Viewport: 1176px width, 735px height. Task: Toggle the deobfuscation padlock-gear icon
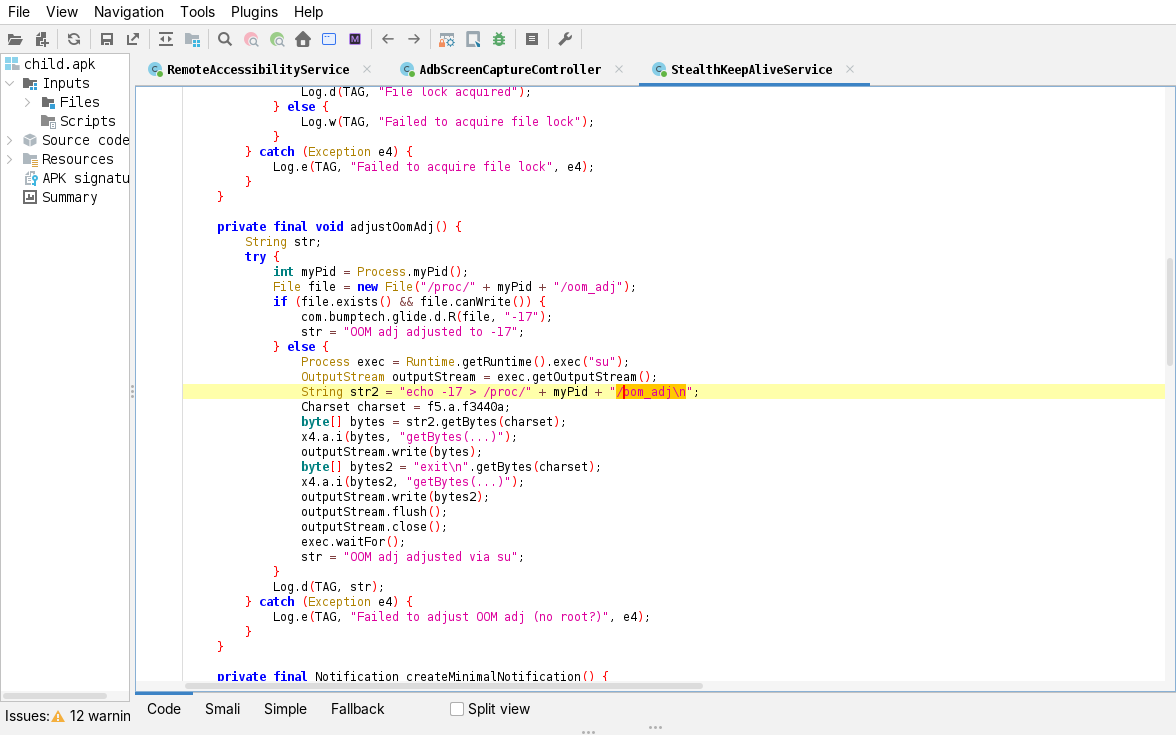pyautogui.click(x=447, y=40)
